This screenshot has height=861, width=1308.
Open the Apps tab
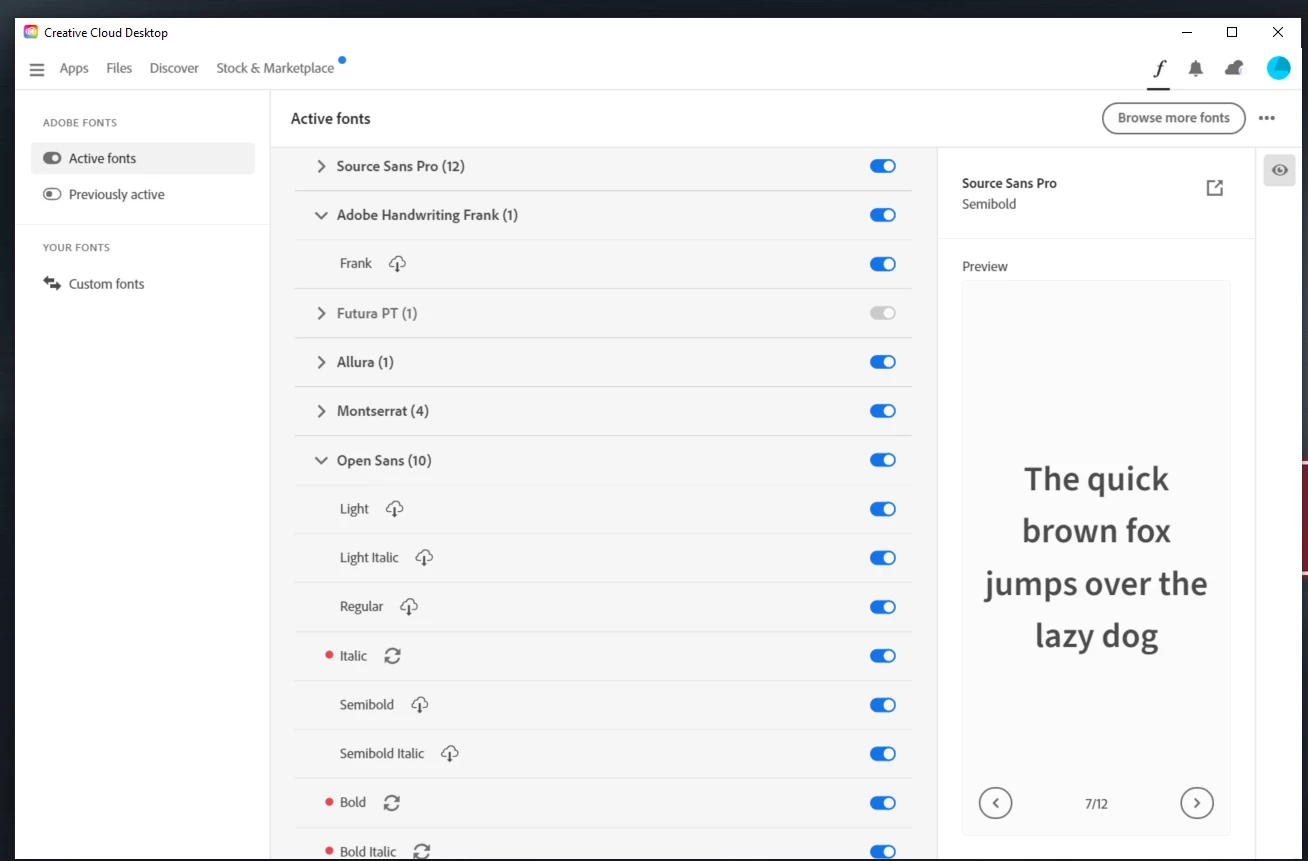(x=74, y=68)
